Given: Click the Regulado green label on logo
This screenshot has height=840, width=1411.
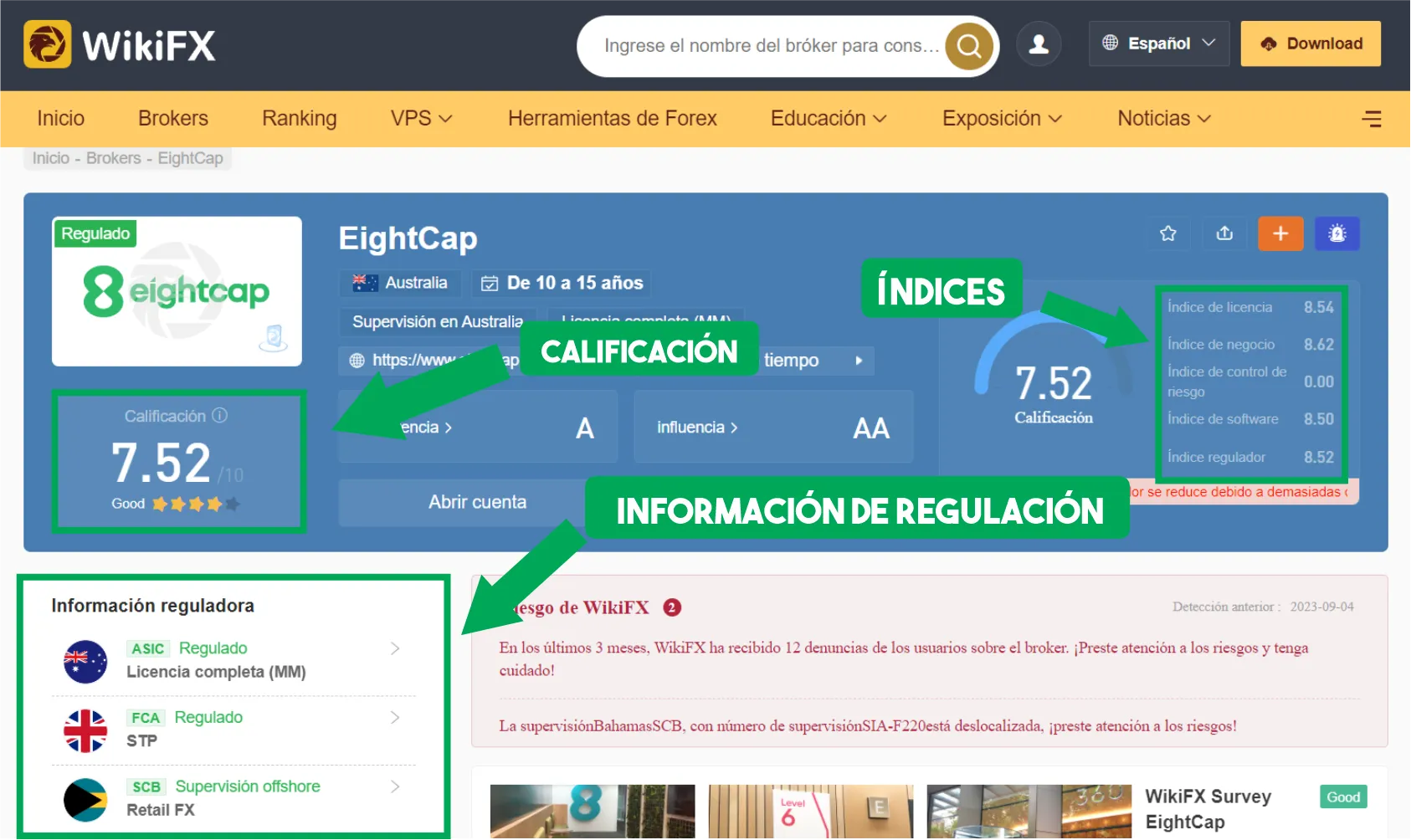Looking at the screenshot, I should coord(95,233).
